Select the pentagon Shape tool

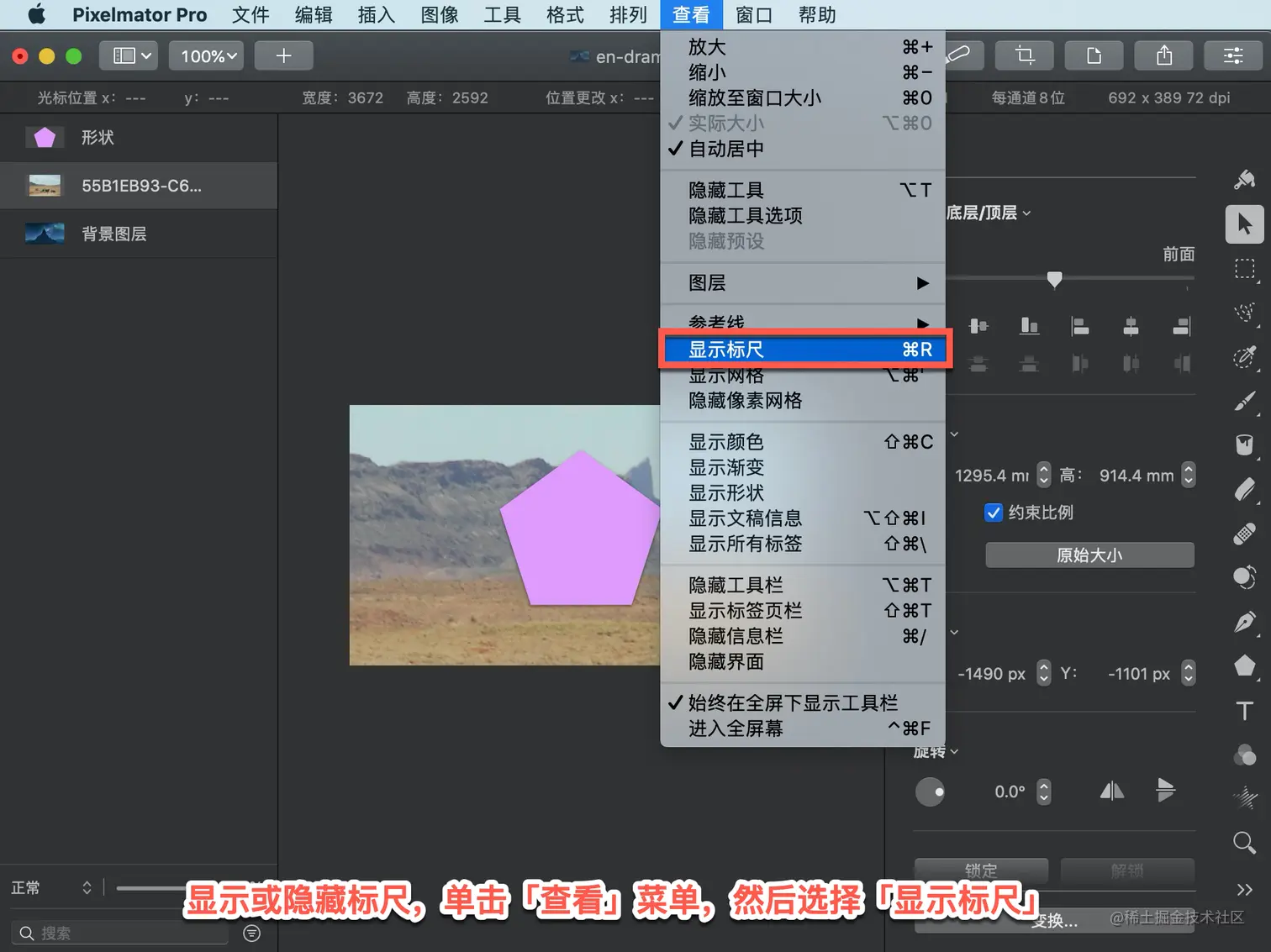click(1245, 666)
